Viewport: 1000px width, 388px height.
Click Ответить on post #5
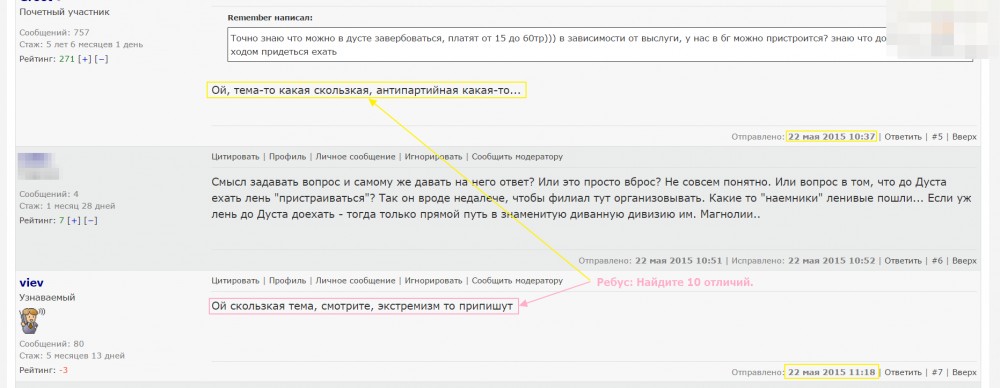[903, 137]
